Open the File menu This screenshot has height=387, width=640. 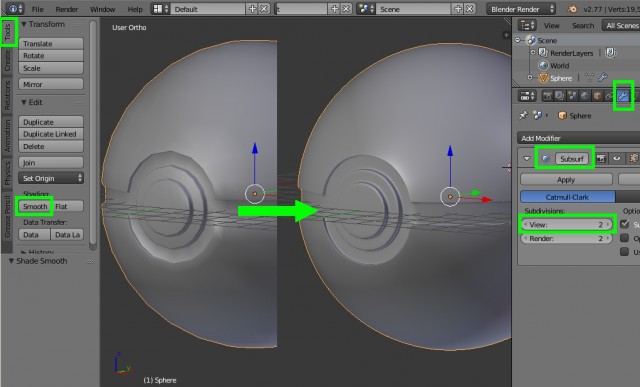click(38, 9)
